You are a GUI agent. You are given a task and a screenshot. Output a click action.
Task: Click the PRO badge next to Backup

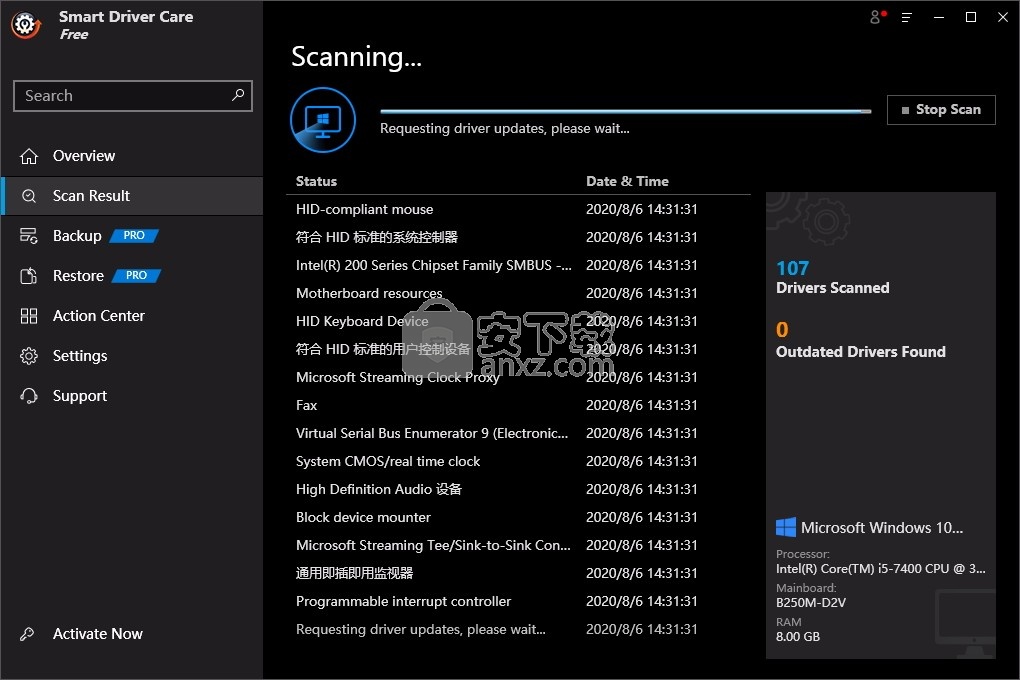134,236
